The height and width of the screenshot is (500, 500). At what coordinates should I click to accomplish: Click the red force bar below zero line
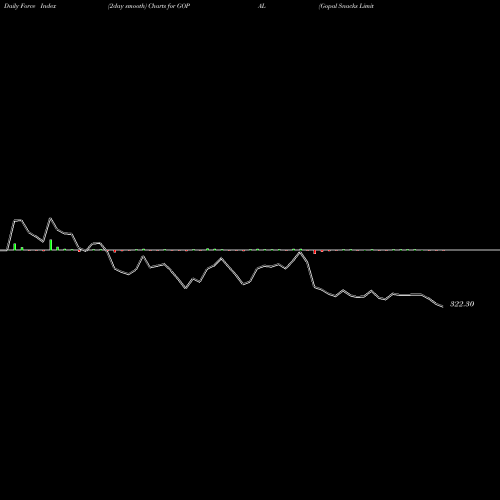pos(314,252)
